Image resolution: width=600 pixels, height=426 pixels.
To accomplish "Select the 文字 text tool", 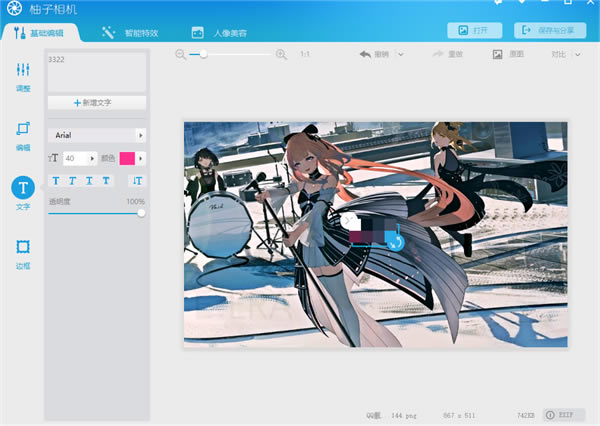I will point(23,193).
